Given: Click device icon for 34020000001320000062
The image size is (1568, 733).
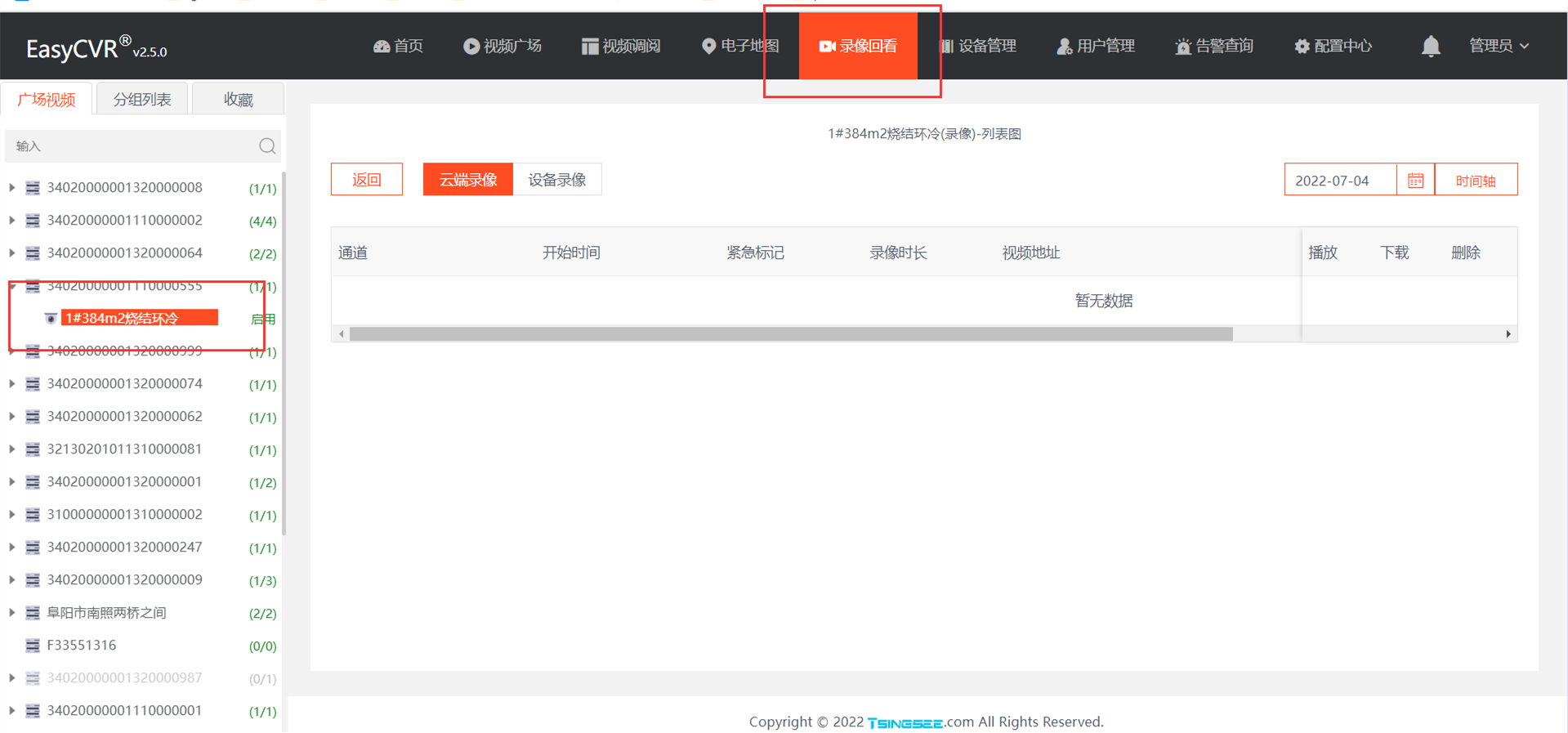Looking at the screenshot, I should (x=33, y=417).
